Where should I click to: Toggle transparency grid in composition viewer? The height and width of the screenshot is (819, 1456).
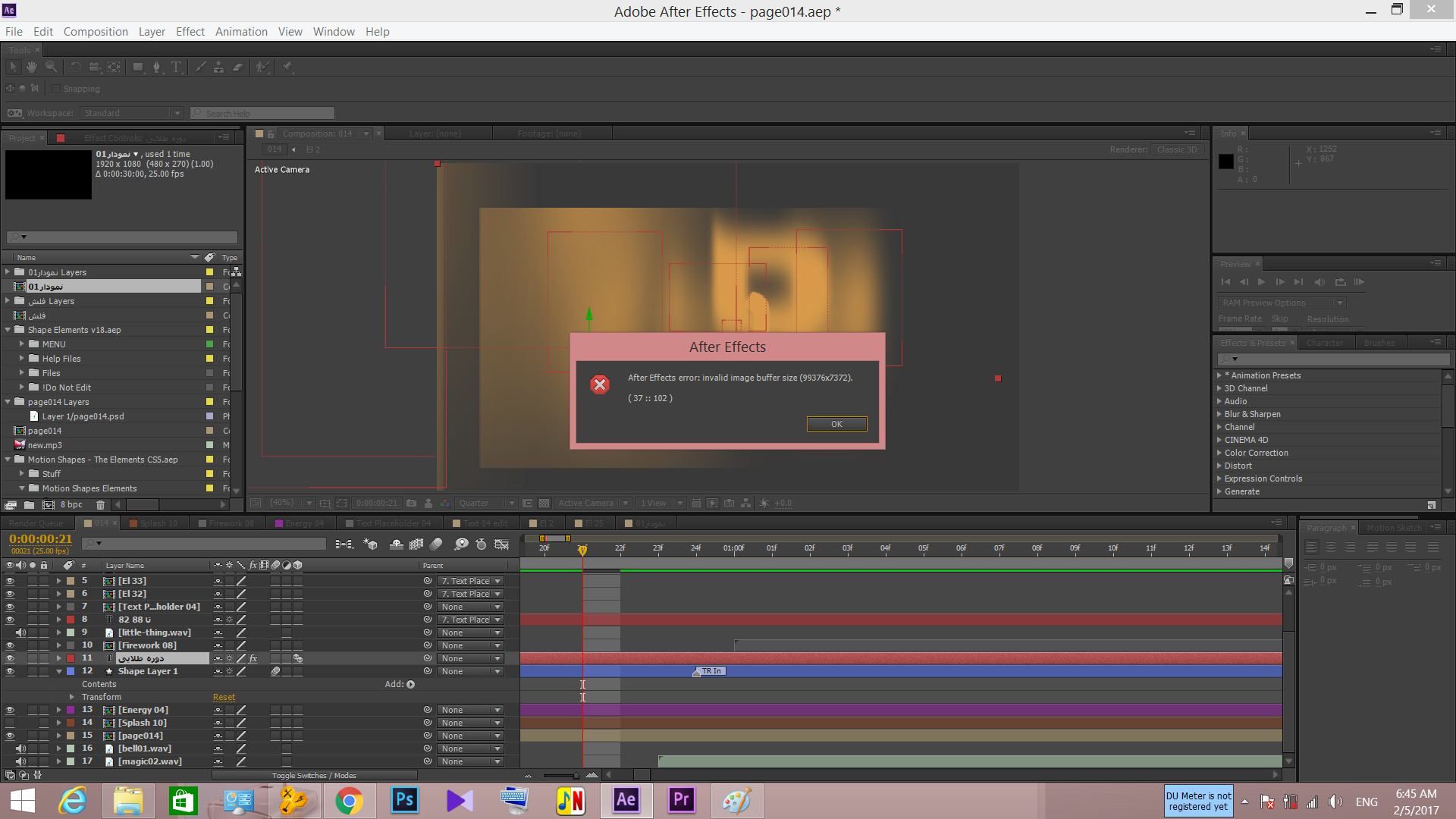(544, 503)
